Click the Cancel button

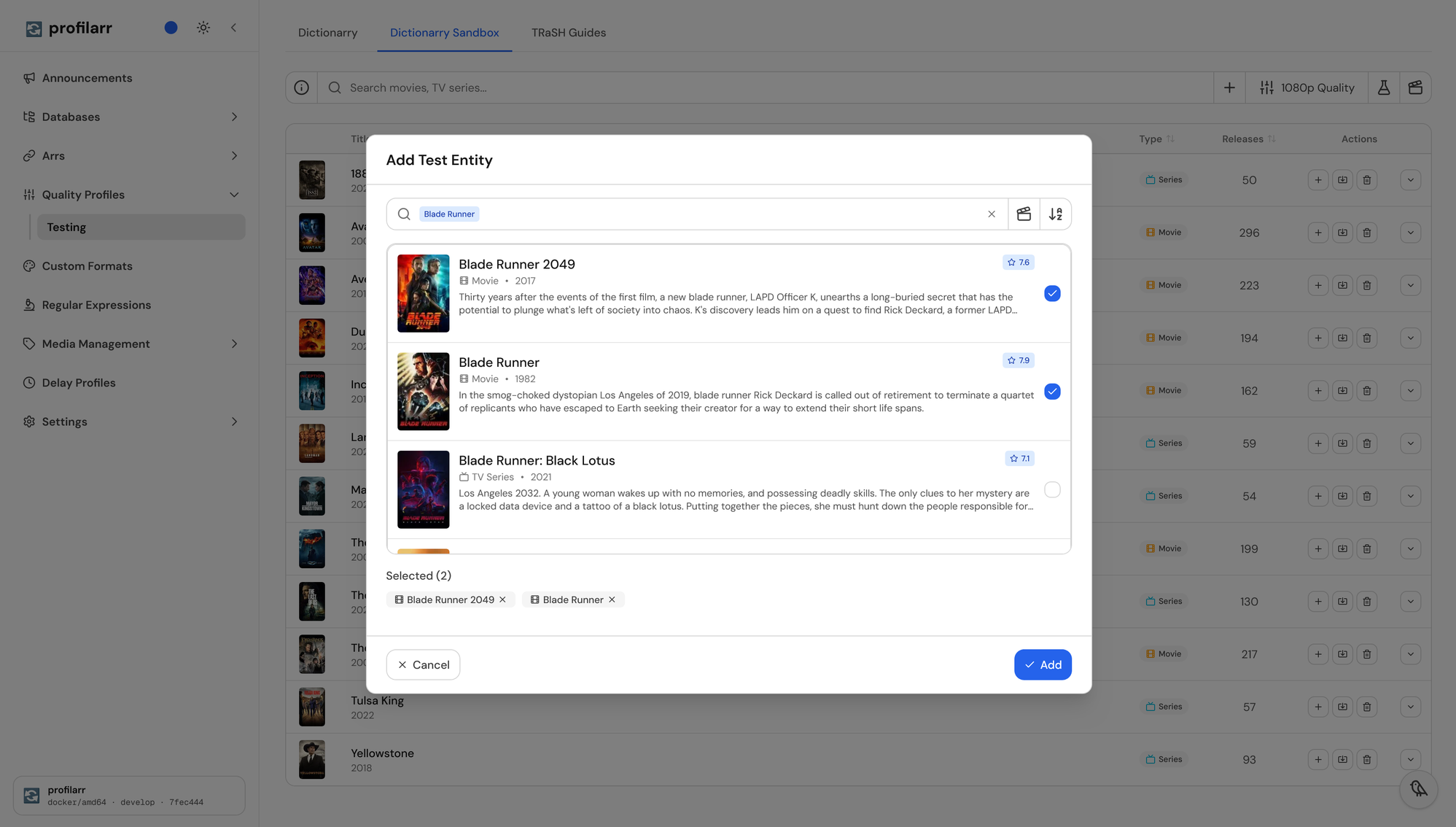[x=423, y=664]
